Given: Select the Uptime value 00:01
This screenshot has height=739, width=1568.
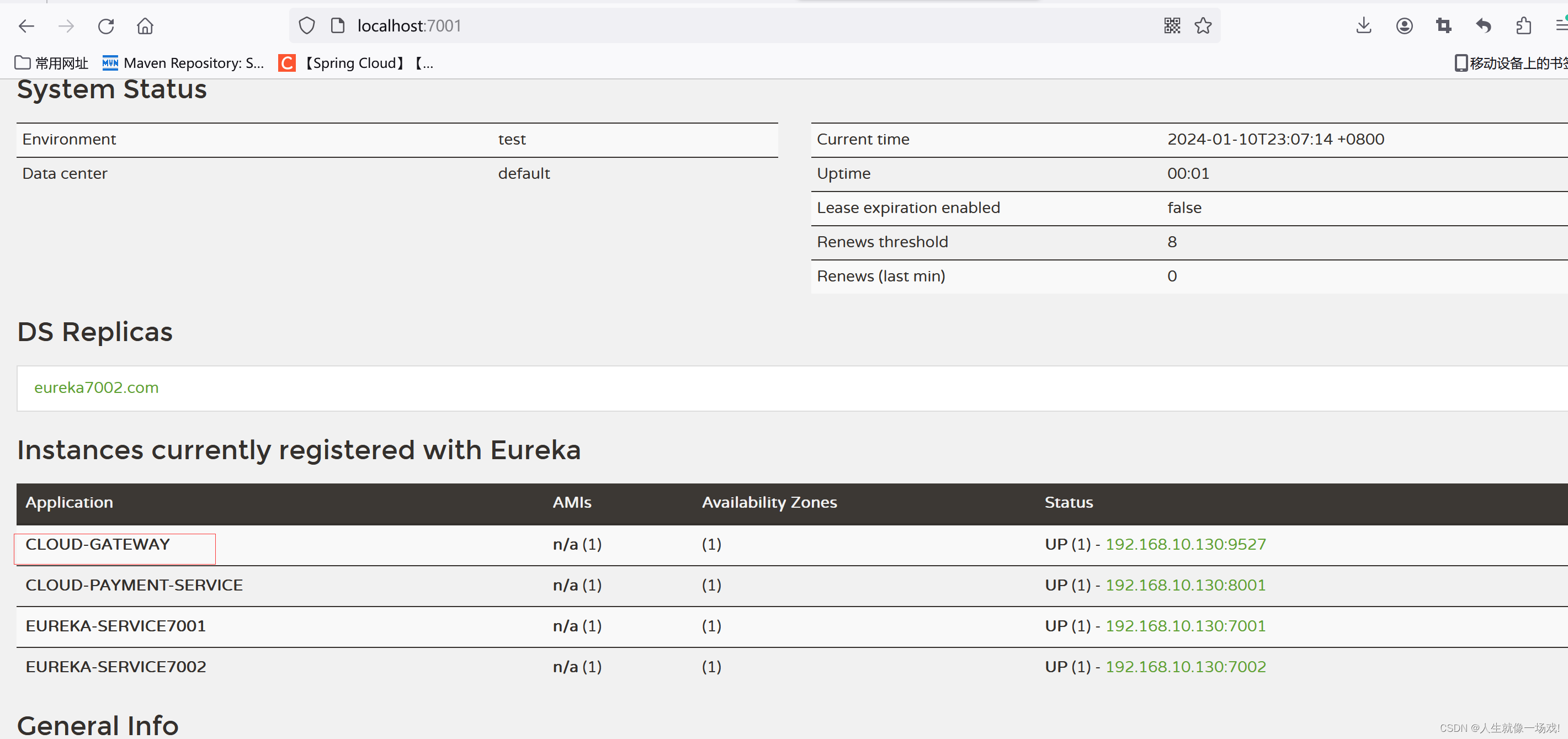Looking at the screenshot, I should pyautogui.click(x=1188, y=173).
